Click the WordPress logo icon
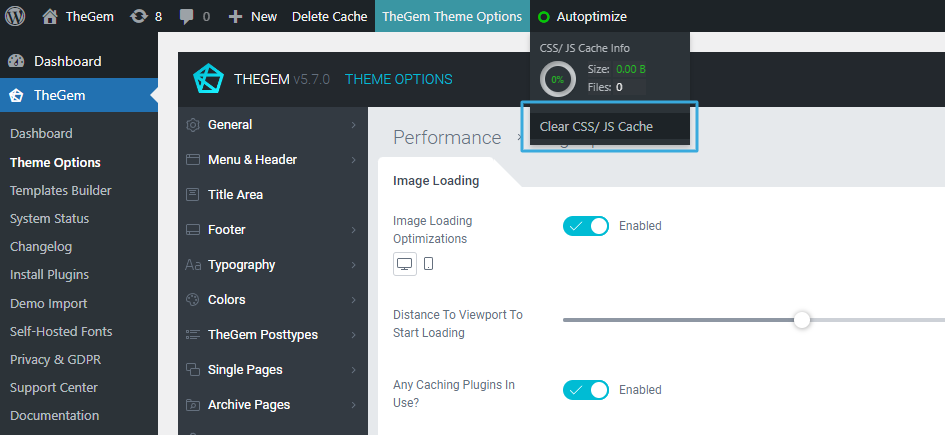Screen dimensions: 945x435 [x=16, y=16]
